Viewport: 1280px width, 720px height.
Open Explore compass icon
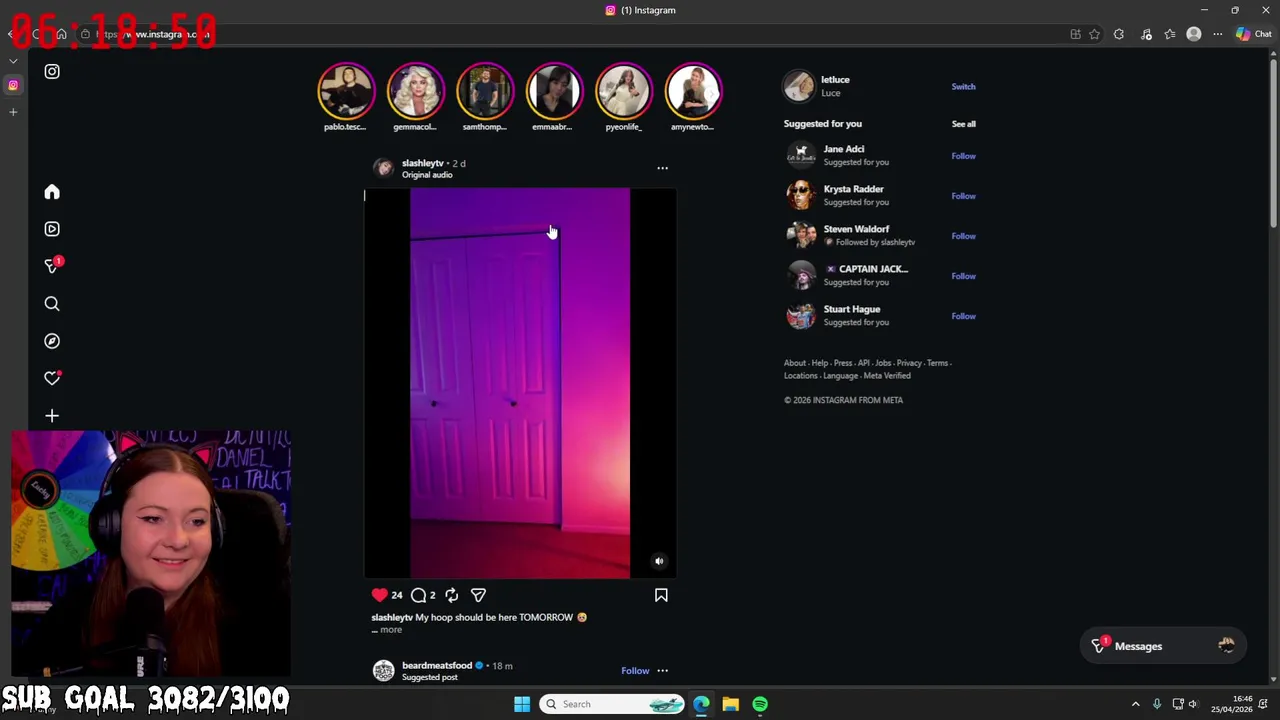tap(52, 341)
